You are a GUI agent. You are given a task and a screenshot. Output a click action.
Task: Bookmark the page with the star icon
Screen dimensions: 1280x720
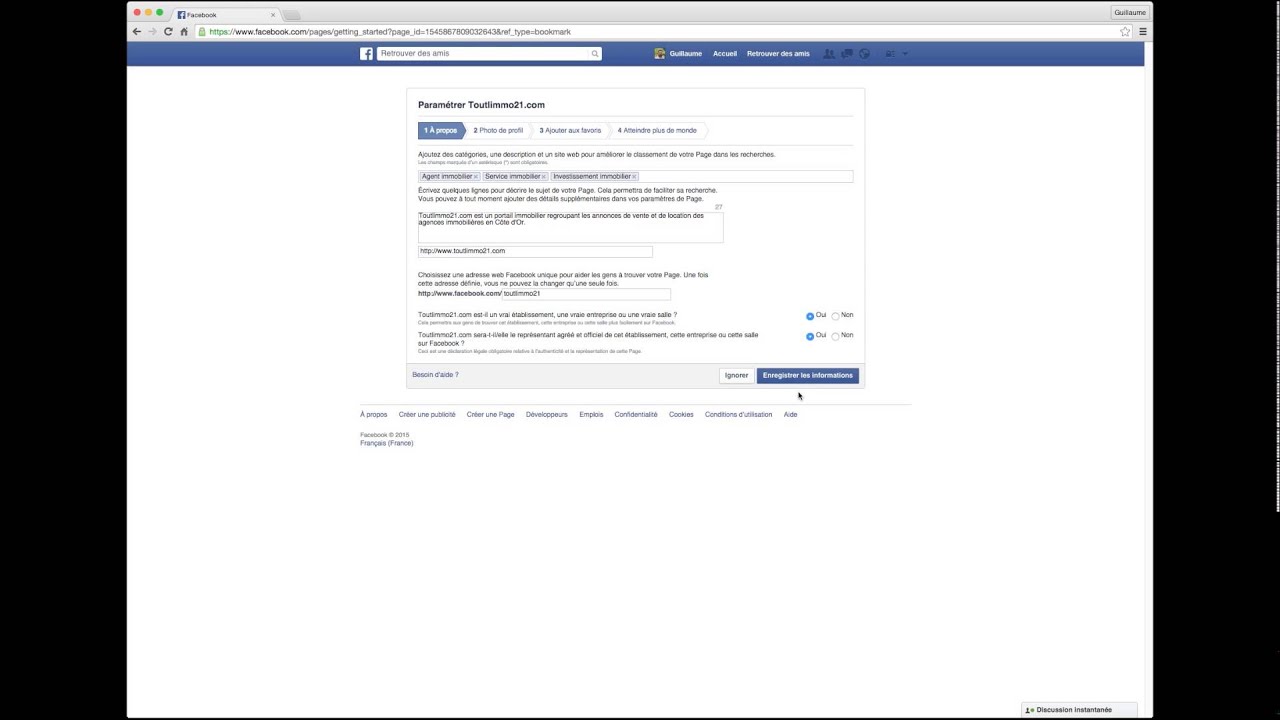[x=1125, y=32]
